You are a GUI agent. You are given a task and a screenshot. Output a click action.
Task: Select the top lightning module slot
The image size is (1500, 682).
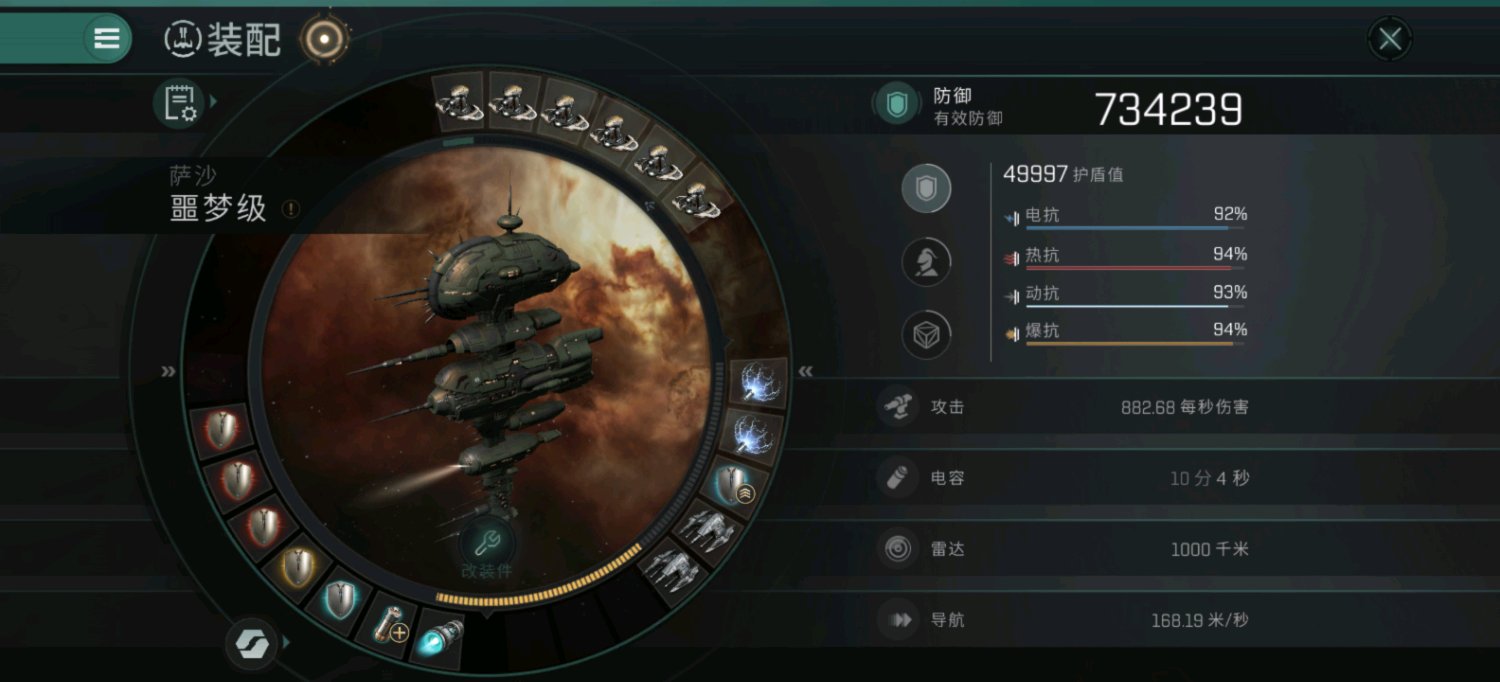point(759,384)
